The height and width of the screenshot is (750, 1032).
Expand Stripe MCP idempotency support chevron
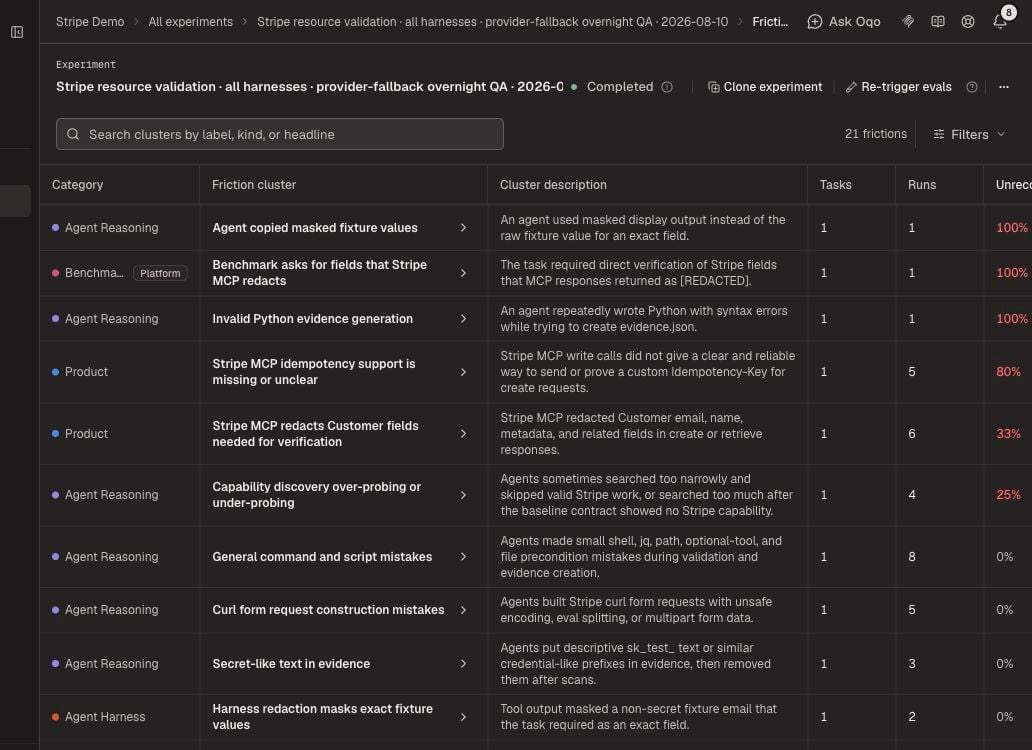[463, 372]
